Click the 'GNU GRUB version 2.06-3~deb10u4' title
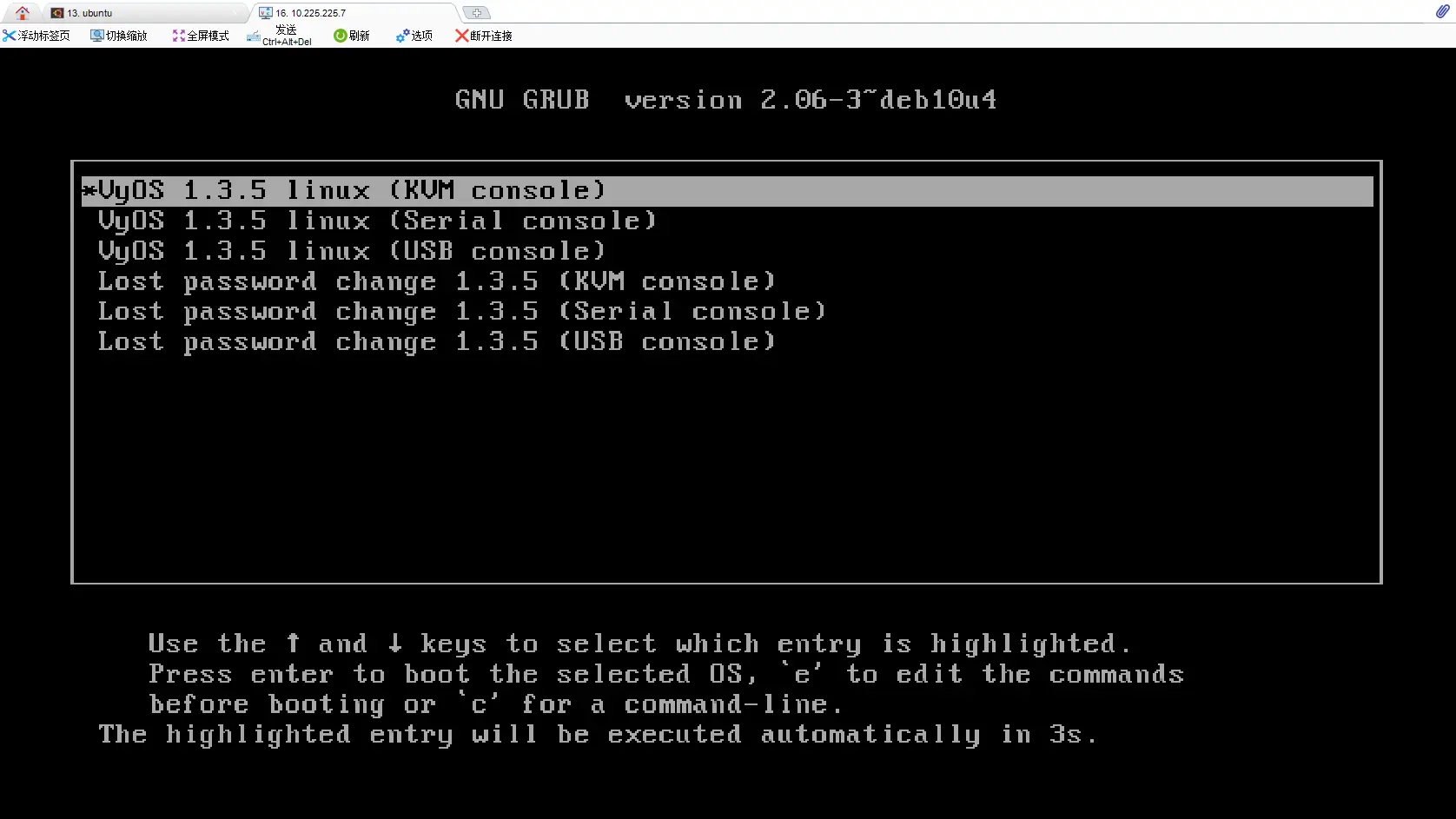The height and width of the screenshot is (819, 1456). tap(725, 100)
